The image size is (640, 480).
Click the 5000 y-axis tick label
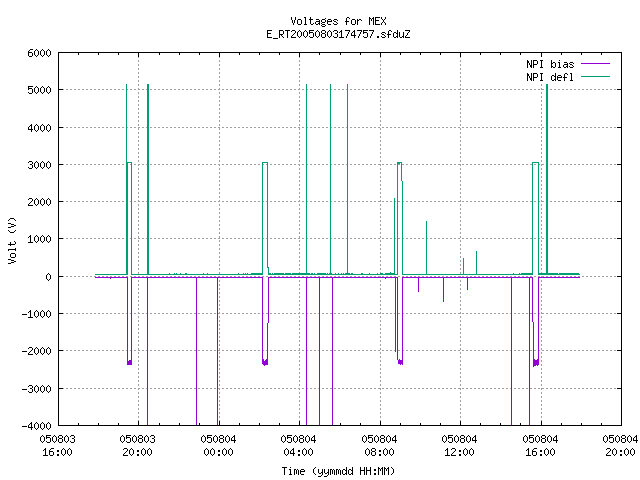point(40,90)
